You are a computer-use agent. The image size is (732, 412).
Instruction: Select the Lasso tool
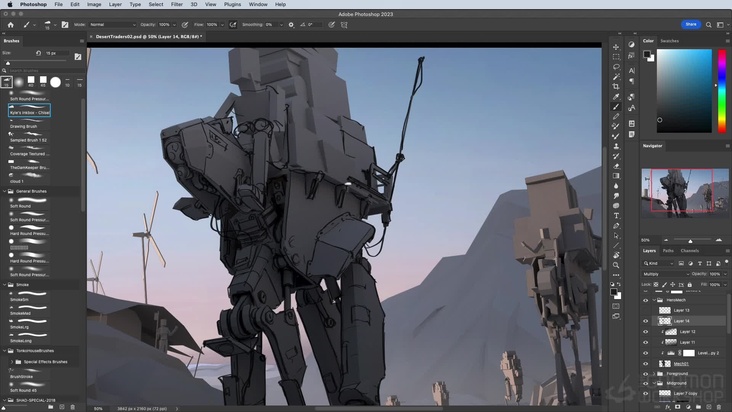click(x=616, y=67)
